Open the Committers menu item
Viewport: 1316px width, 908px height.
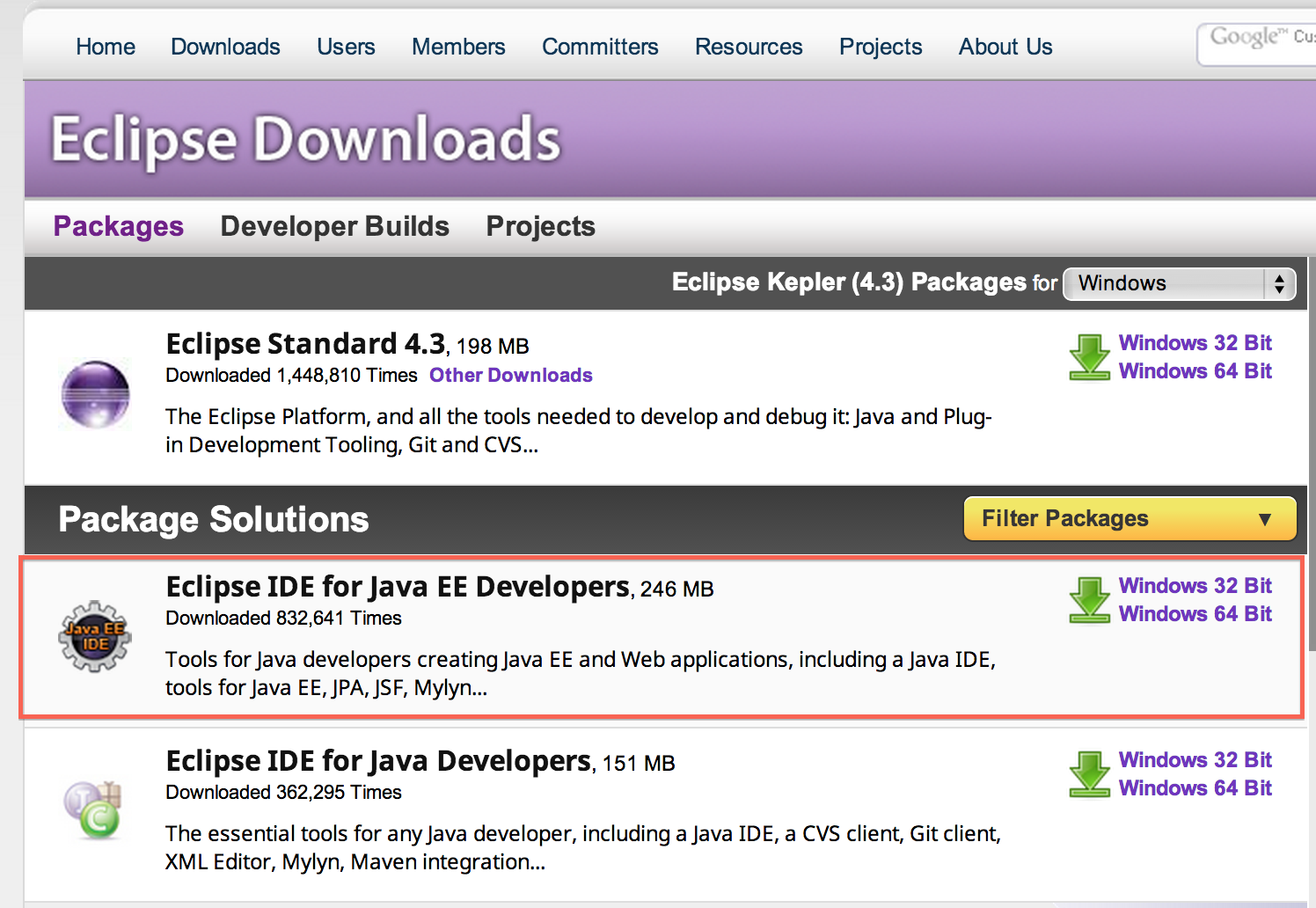[600, 47]
